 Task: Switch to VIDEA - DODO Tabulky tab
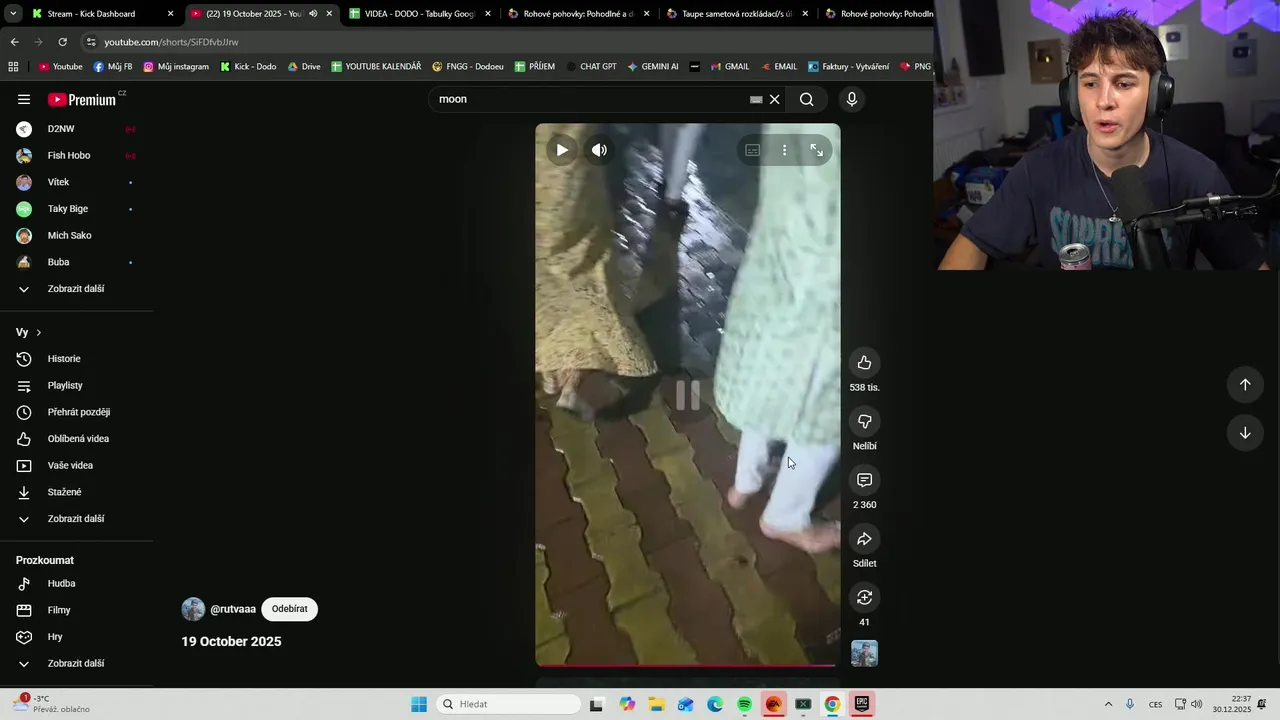[420, 14]
